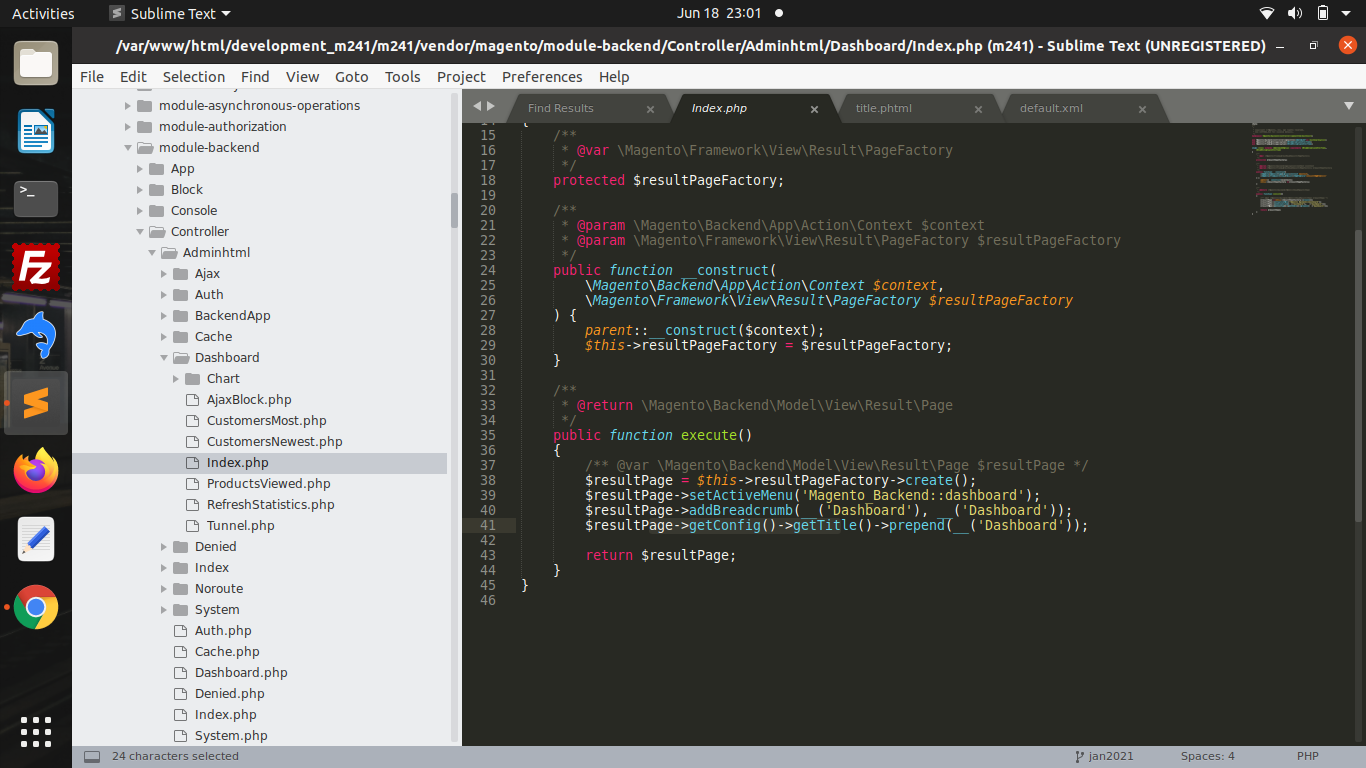Switch to default.xml tab
Image resolution: width=1366 pixels, height=768 pixels.
click(x=1051, y=108)
